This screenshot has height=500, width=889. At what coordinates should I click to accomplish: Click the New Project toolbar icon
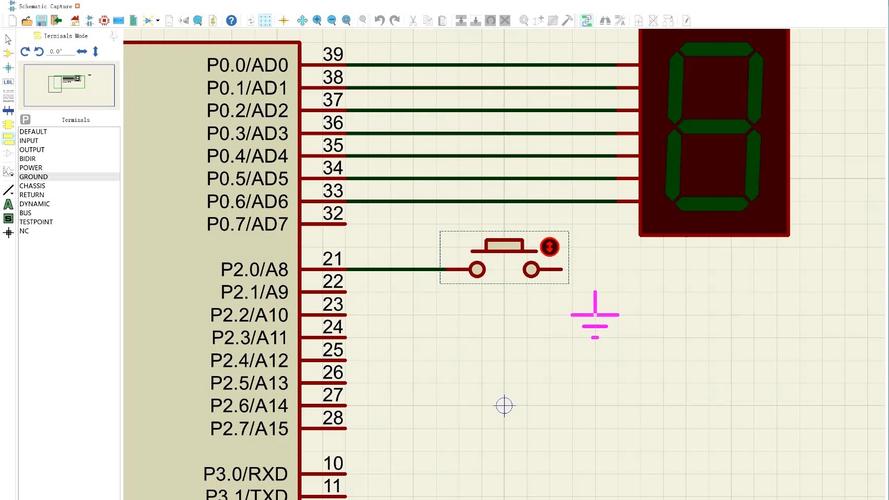click(12, 21)
